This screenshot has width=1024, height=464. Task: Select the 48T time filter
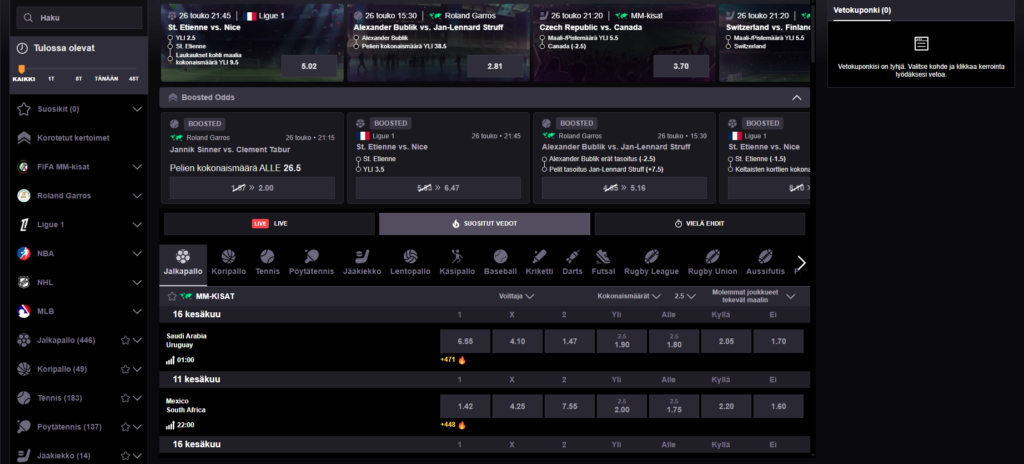(134, 78)
